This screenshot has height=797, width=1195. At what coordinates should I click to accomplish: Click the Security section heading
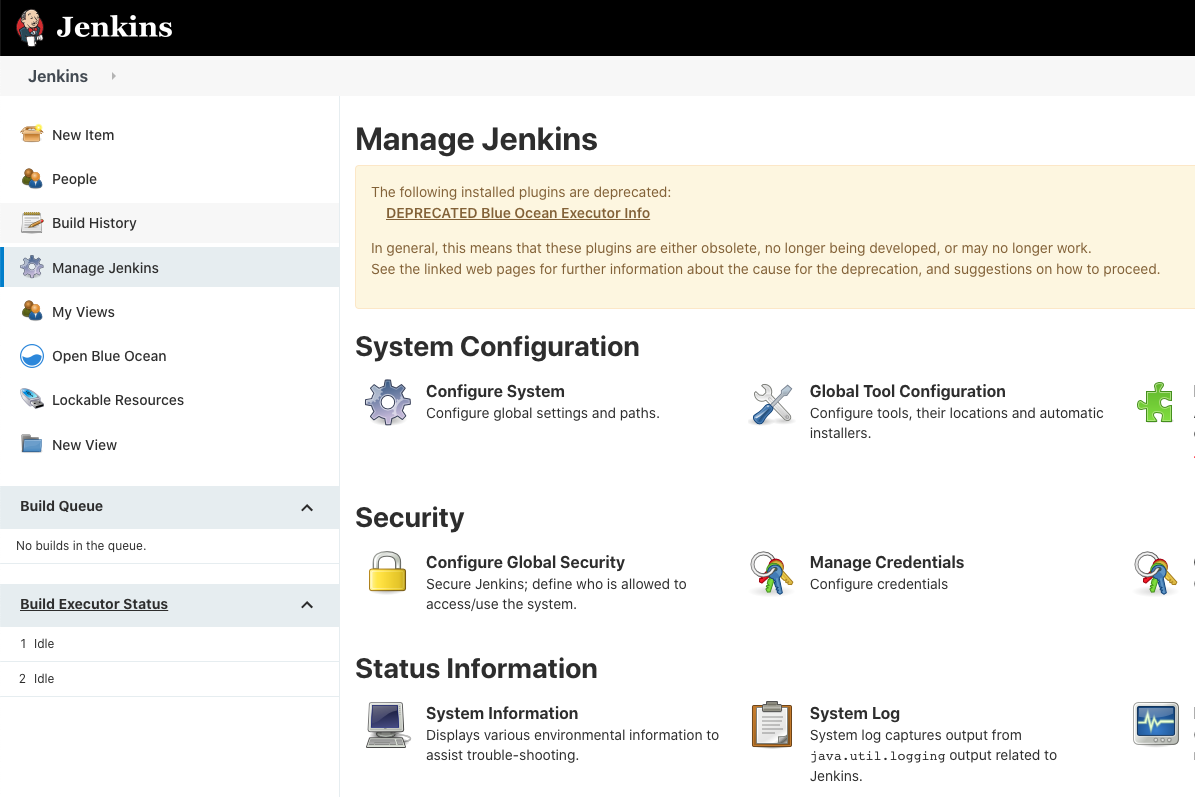(409, 517)
